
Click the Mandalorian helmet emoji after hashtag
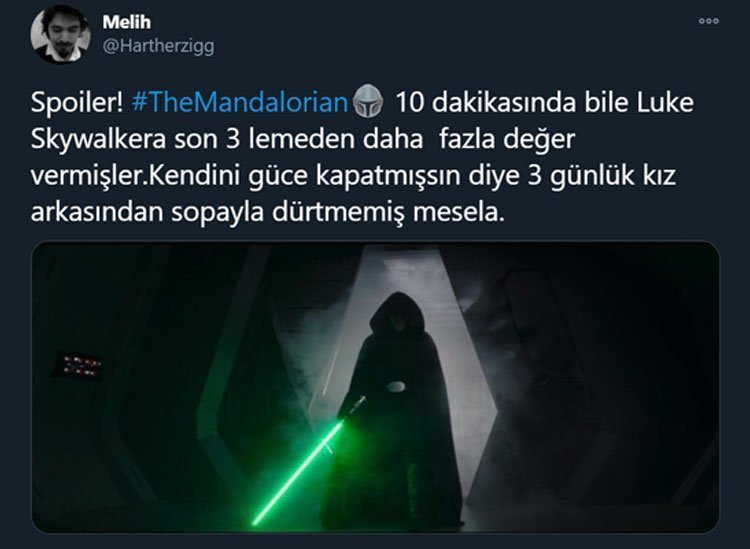tap(367, 101)
